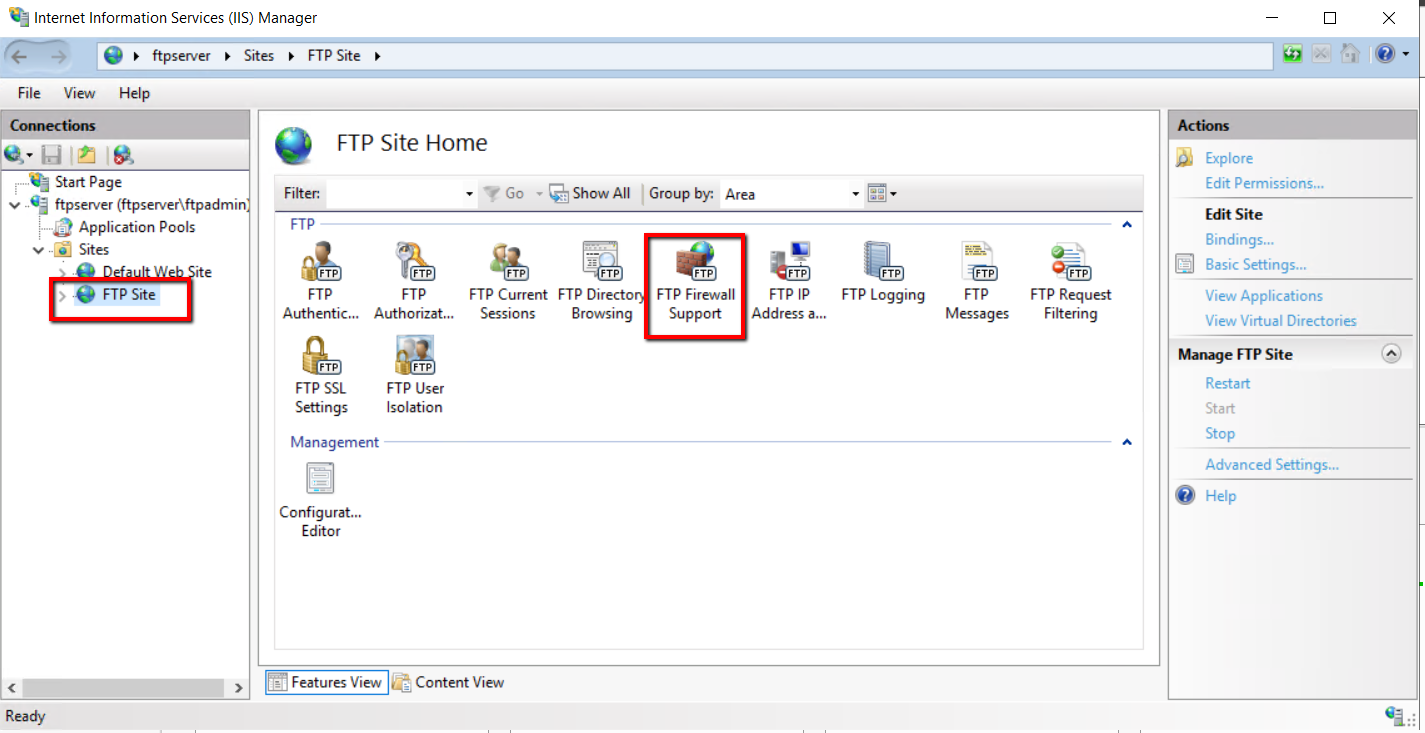Collapse the ftpserver tree node

[x=14, y=205]
